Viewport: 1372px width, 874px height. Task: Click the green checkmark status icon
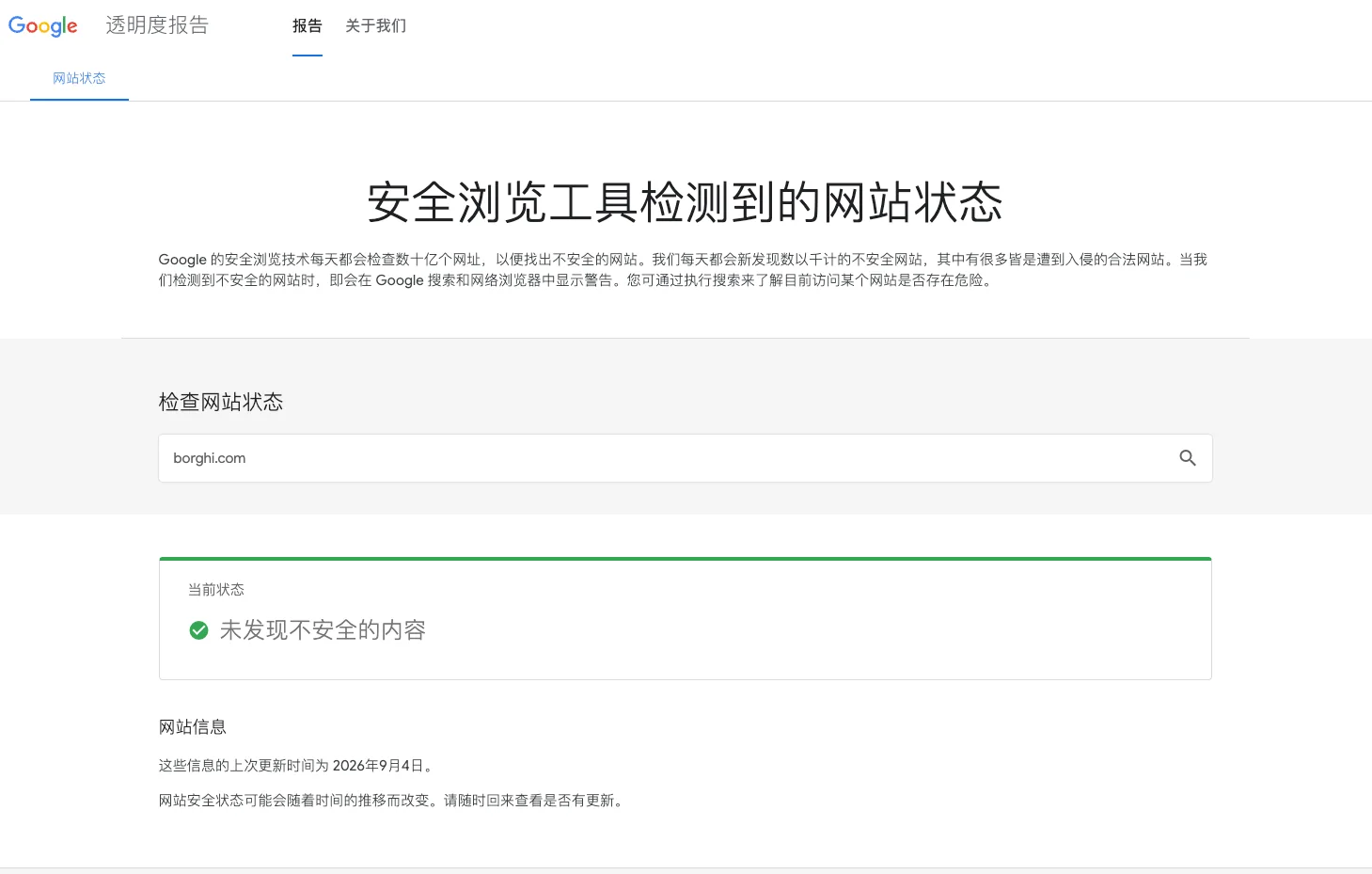coord(198,630)
